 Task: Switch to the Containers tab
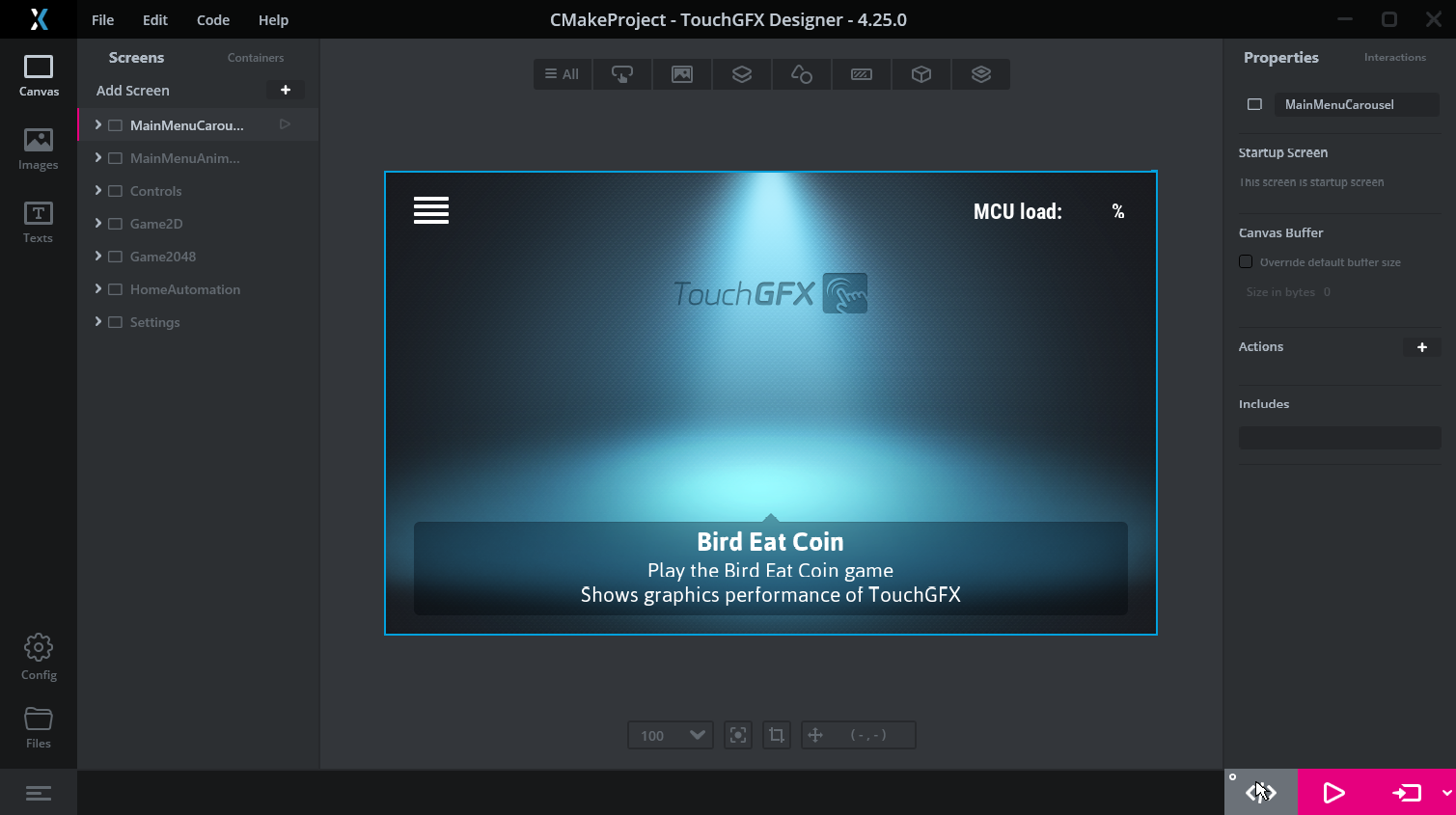click(256, 58)
